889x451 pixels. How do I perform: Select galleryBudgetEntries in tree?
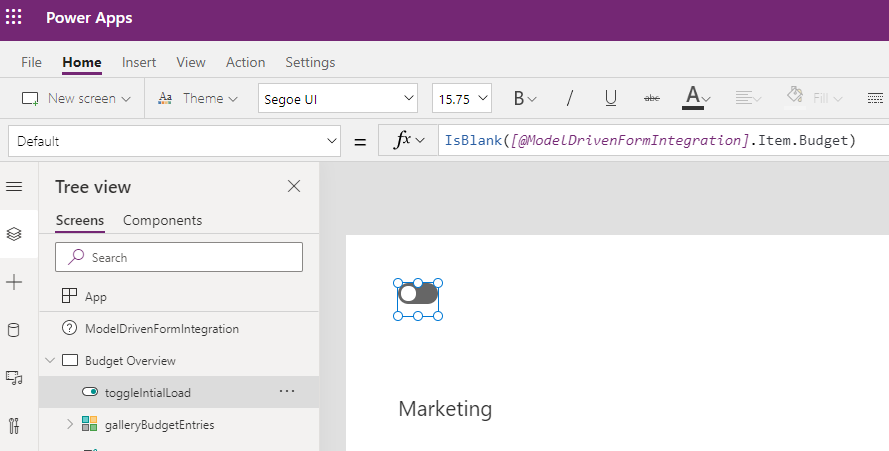point(159,424)
